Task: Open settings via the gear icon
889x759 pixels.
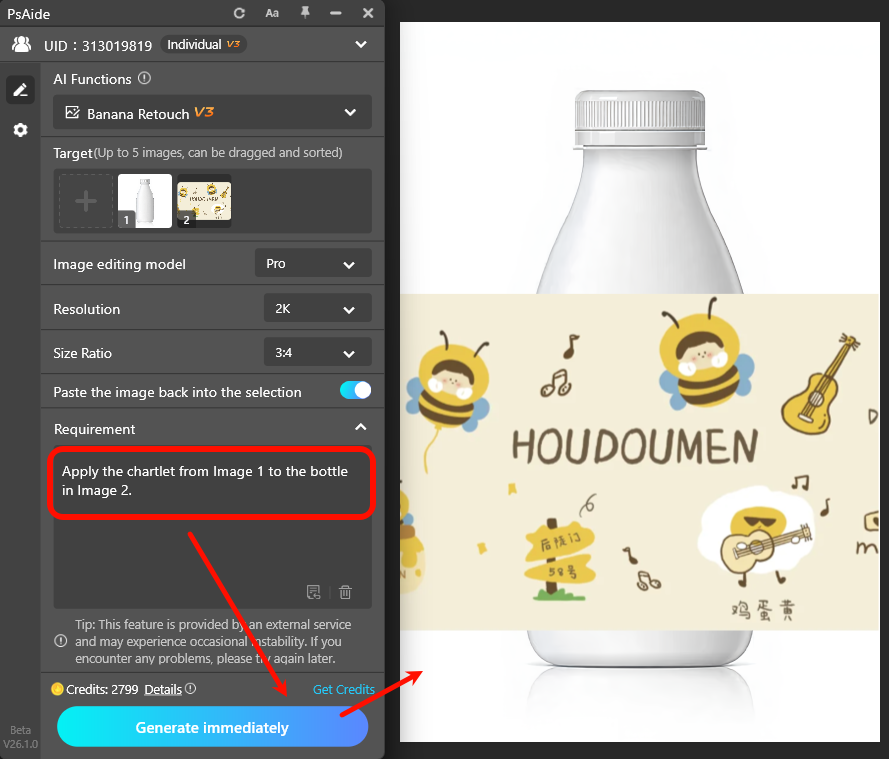Action: 20,129
